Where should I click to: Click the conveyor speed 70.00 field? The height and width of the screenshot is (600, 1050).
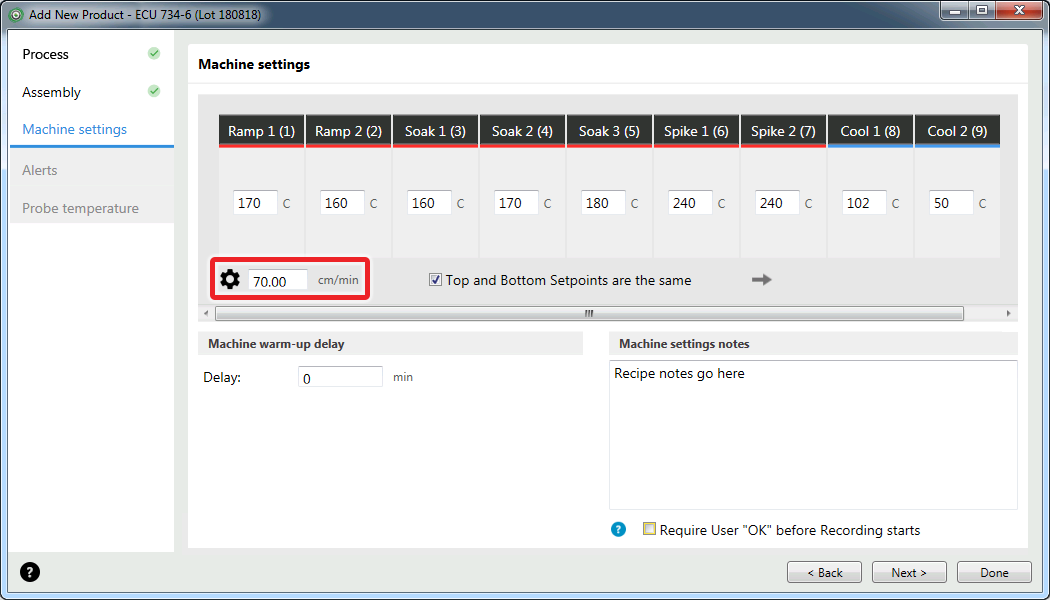point(278,281)
